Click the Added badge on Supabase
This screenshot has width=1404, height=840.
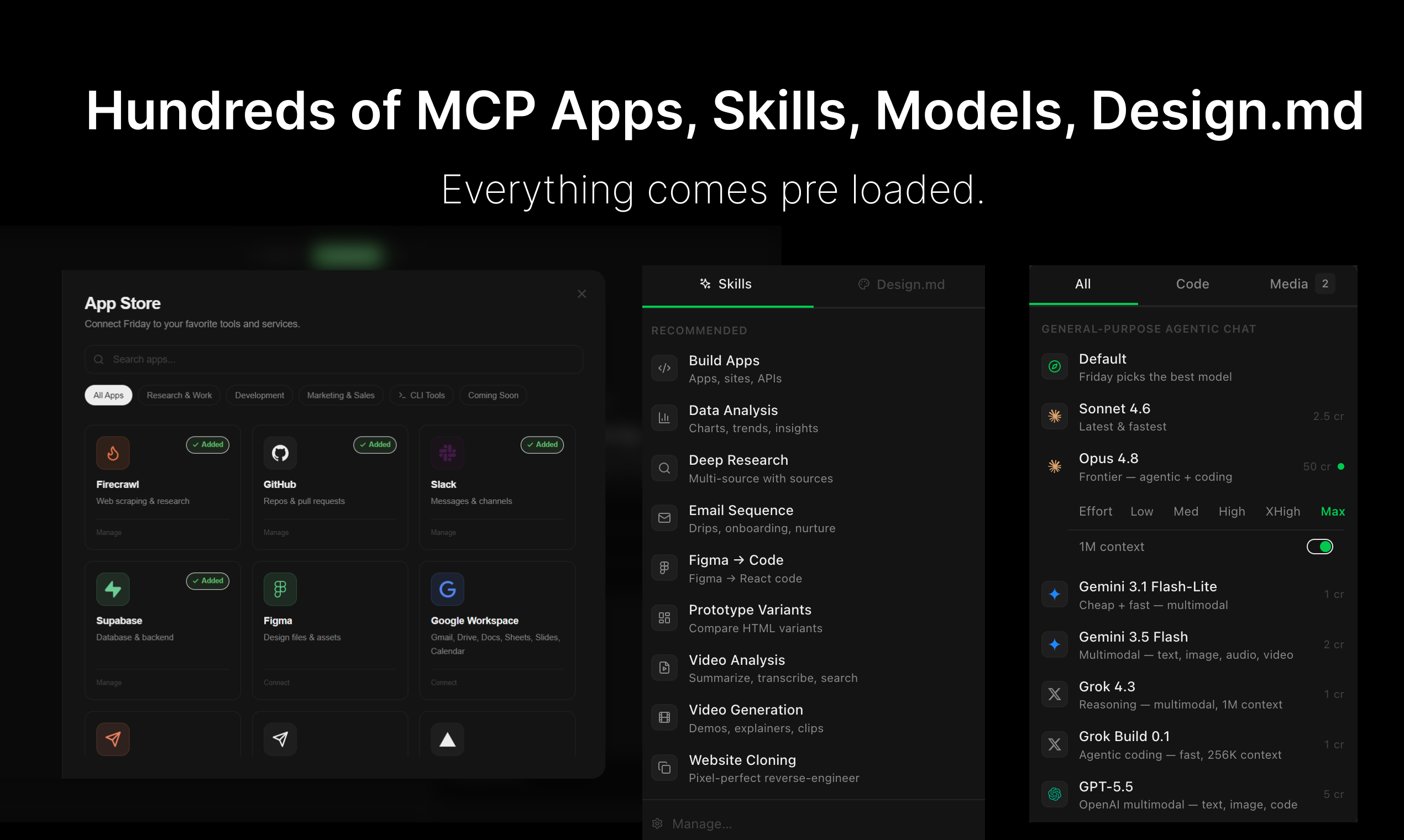click(x=208, y=581)
